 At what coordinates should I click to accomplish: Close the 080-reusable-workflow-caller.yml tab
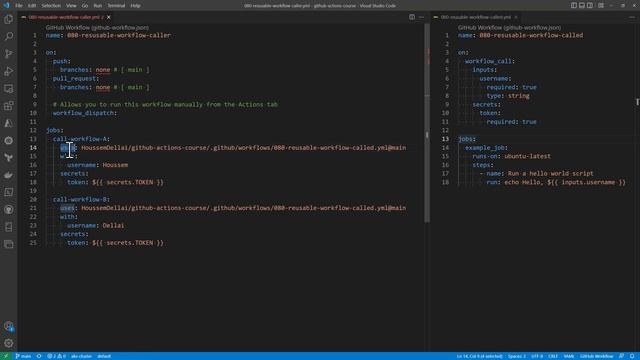pos(109,17)
